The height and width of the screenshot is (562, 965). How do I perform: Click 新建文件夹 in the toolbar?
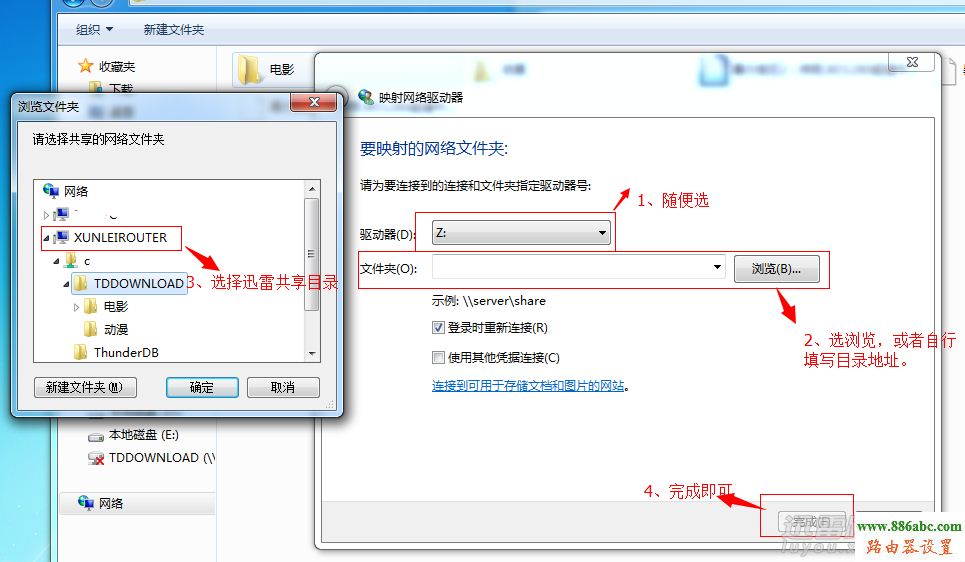point(174,30)
